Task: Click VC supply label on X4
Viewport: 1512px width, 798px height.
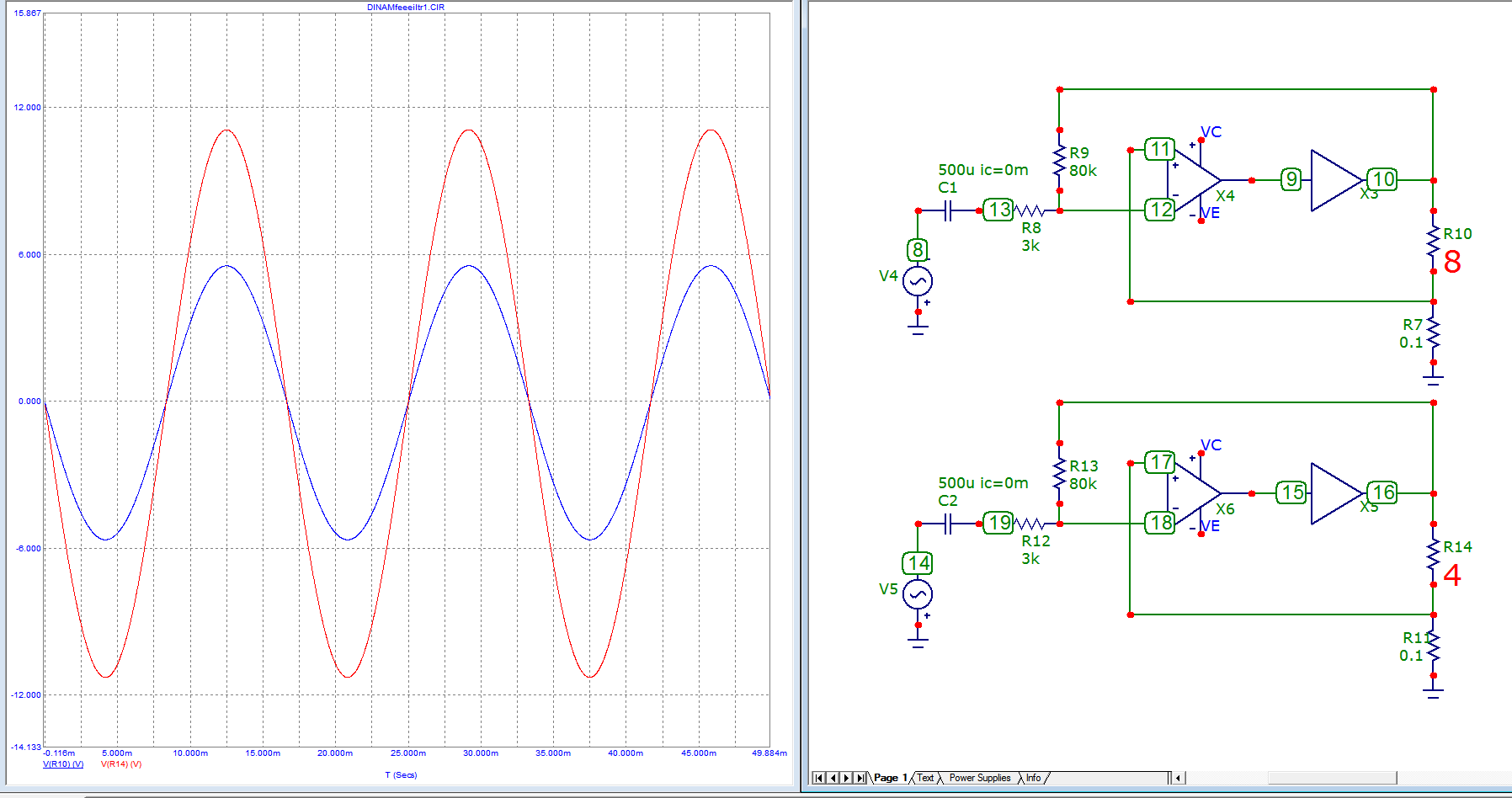Action: click(1211, 132)
